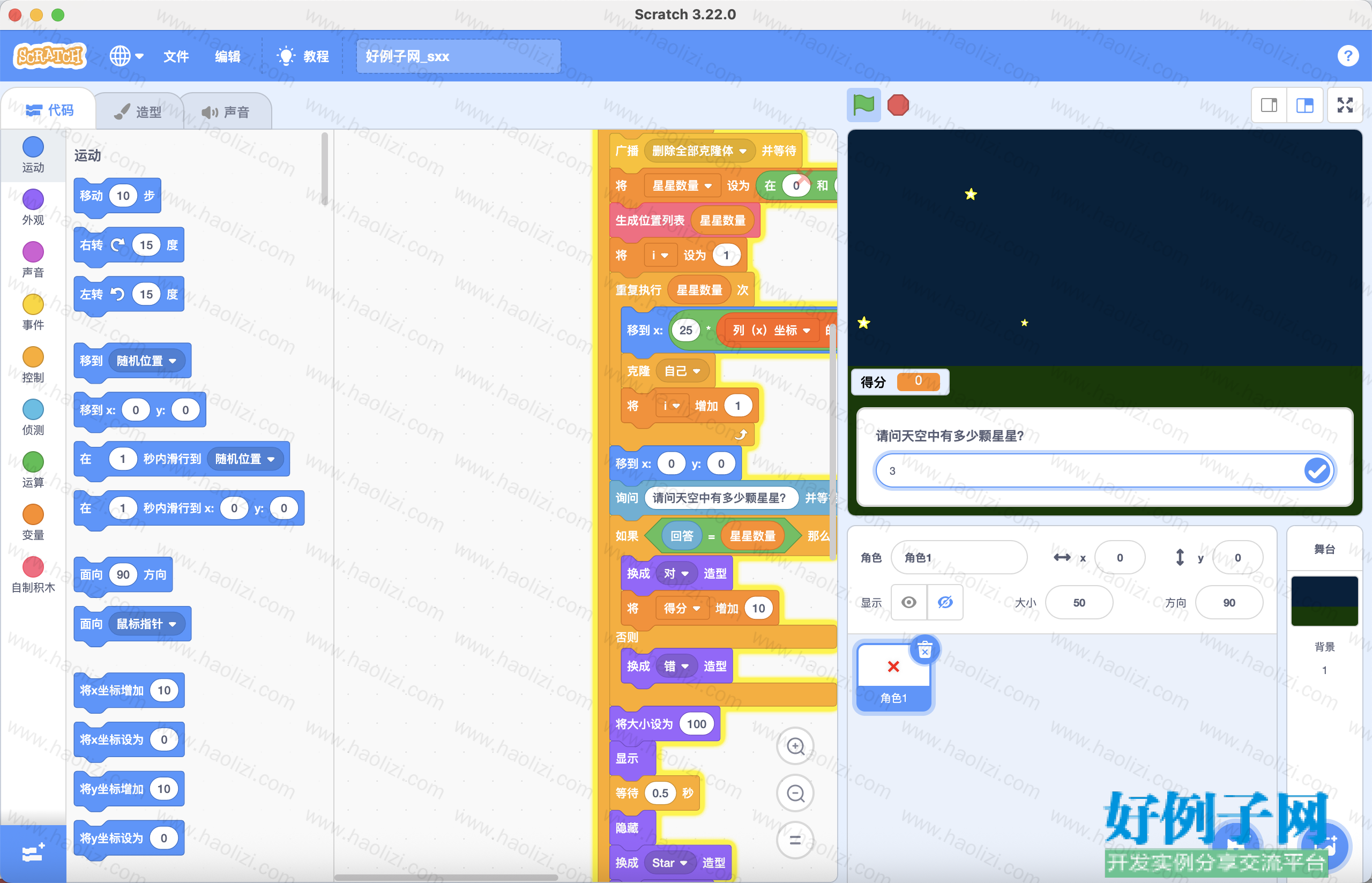Click the workspace horizontal scrollbar
The image size is (1372, 883).
click(x=446, y=877)
